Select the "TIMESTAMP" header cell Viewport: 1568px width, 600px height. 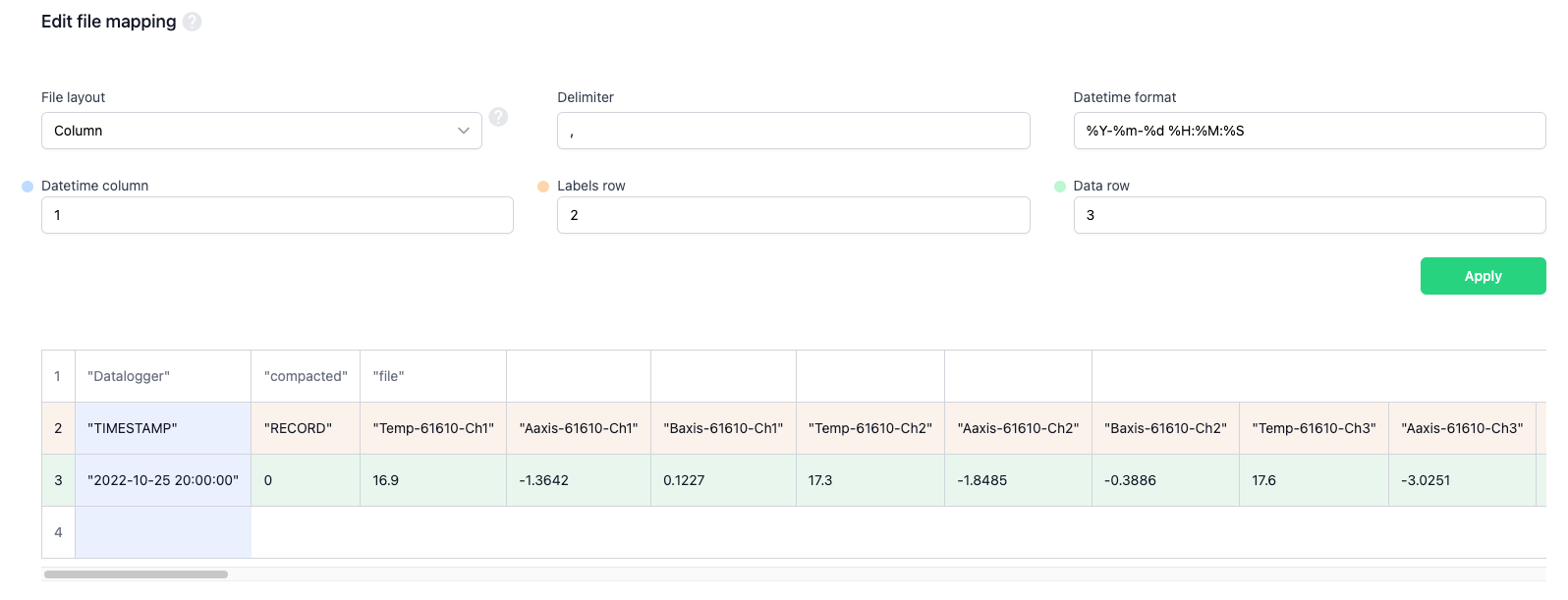coord(163,428)
